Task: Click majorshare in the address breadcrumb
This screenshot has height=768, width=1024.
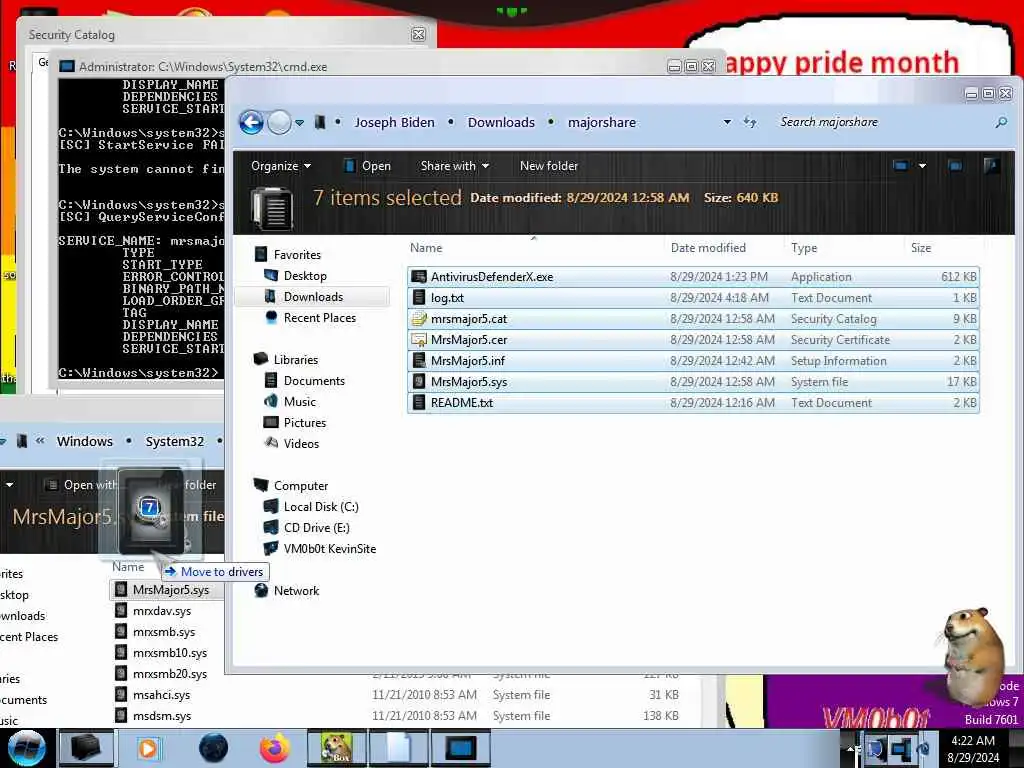Action: coord(601,122)
